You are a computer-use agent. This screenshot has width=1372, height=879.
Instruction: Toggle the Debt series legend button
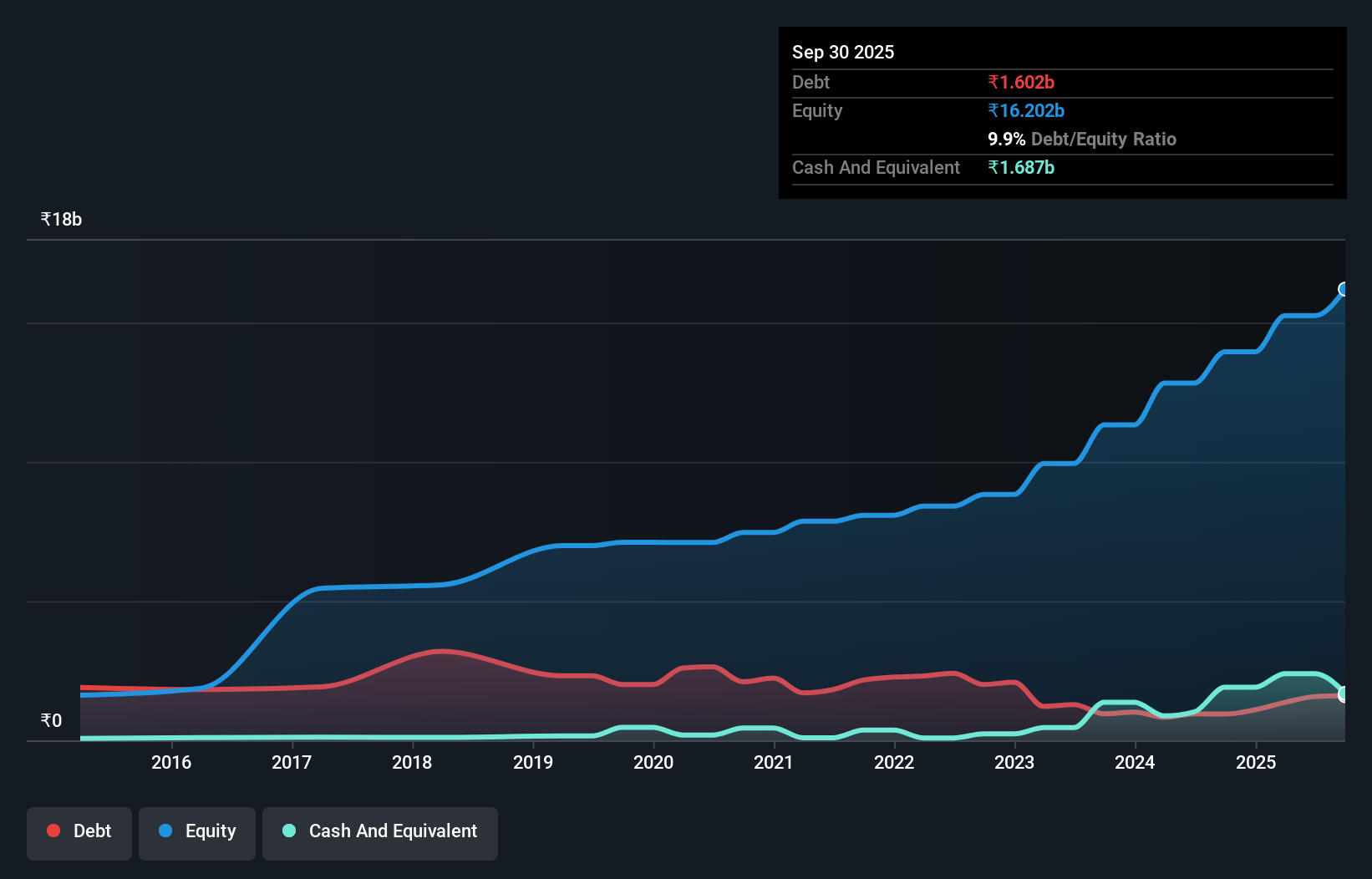tap(79, 833)
